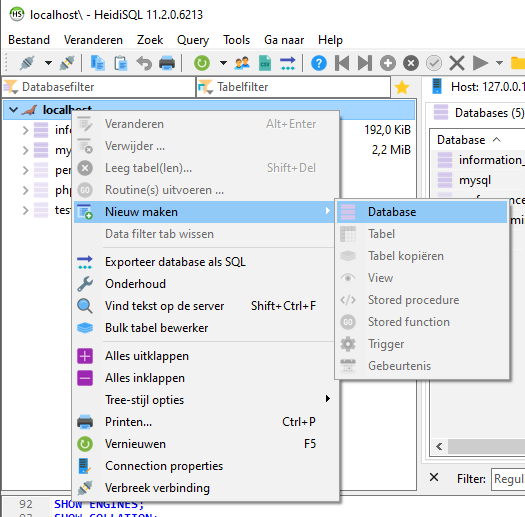Click the disconnect plug toolbar icon
The width and height of the screenshot is (525, 517).
67,63
